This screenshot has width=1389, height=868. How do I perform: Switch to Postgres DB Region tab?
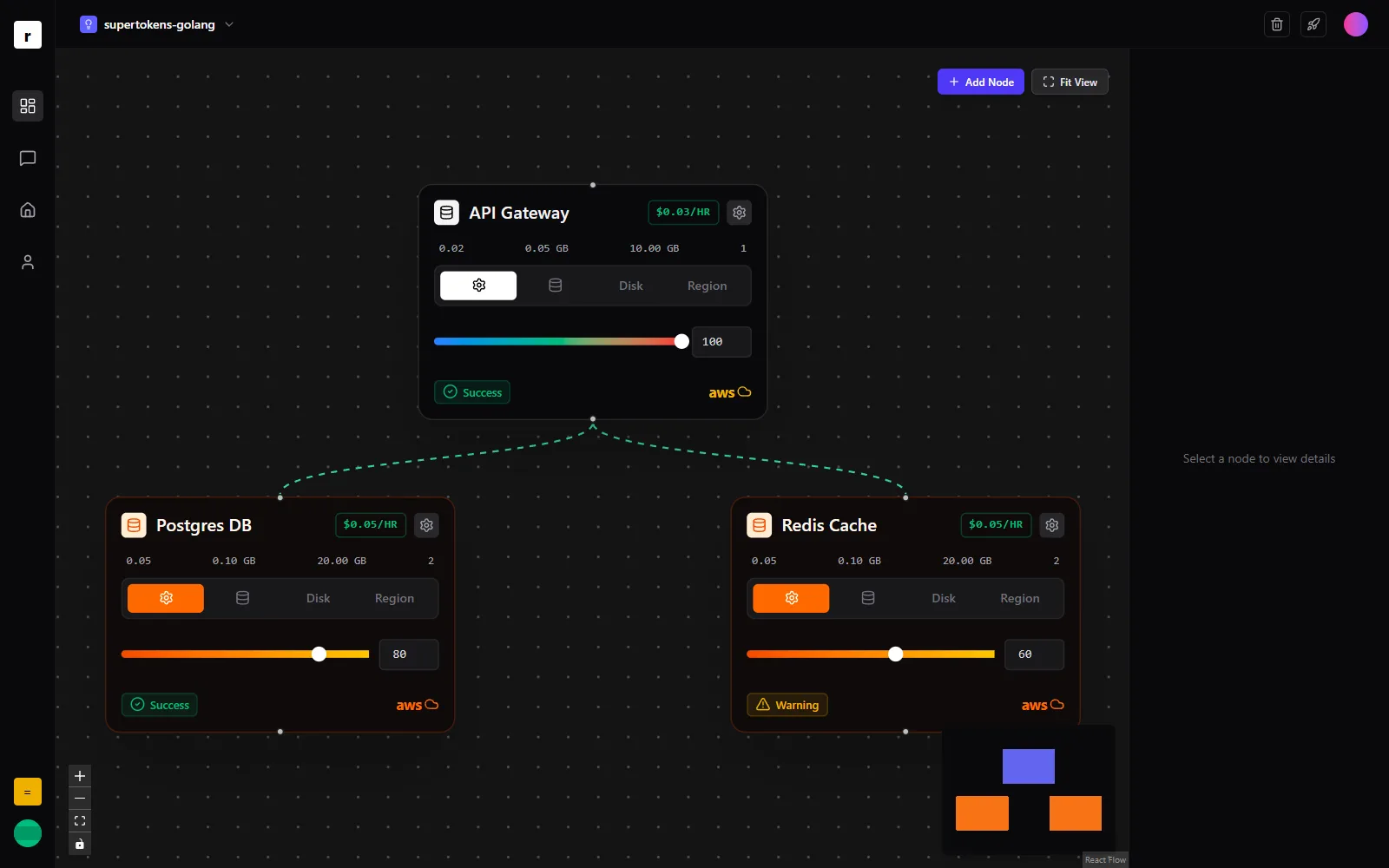click(x=395, y=598)
